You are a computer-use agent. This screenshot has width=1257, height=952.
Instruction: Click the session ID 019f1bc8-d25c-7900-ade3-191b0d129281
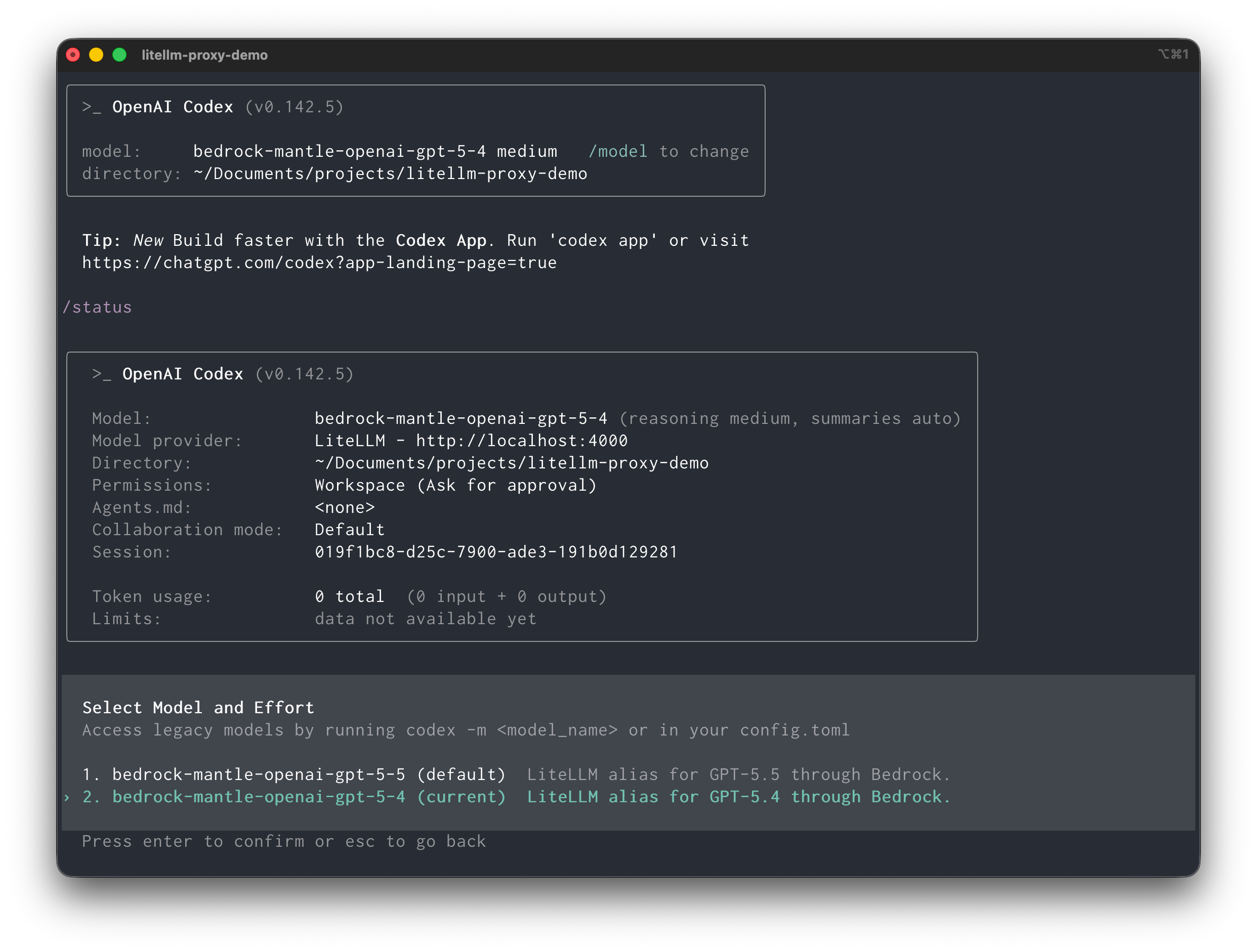(x=496, y=551)
